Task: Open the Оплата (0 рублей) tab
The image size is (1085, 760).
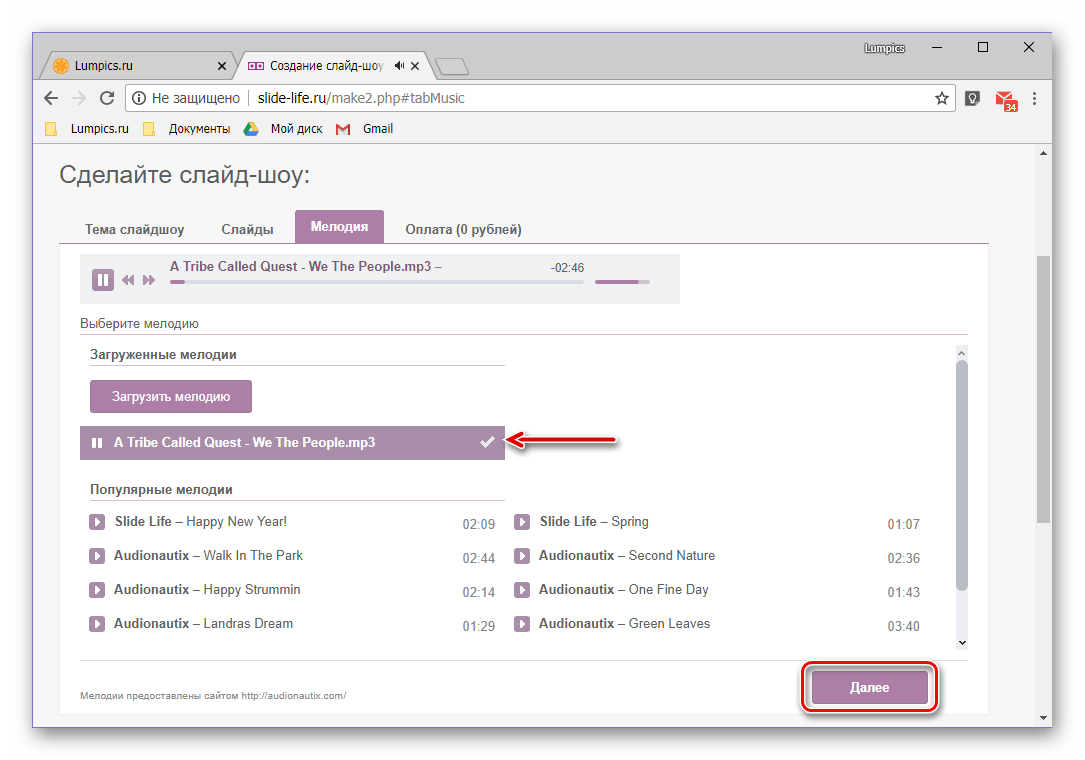Action: (463, 229)
